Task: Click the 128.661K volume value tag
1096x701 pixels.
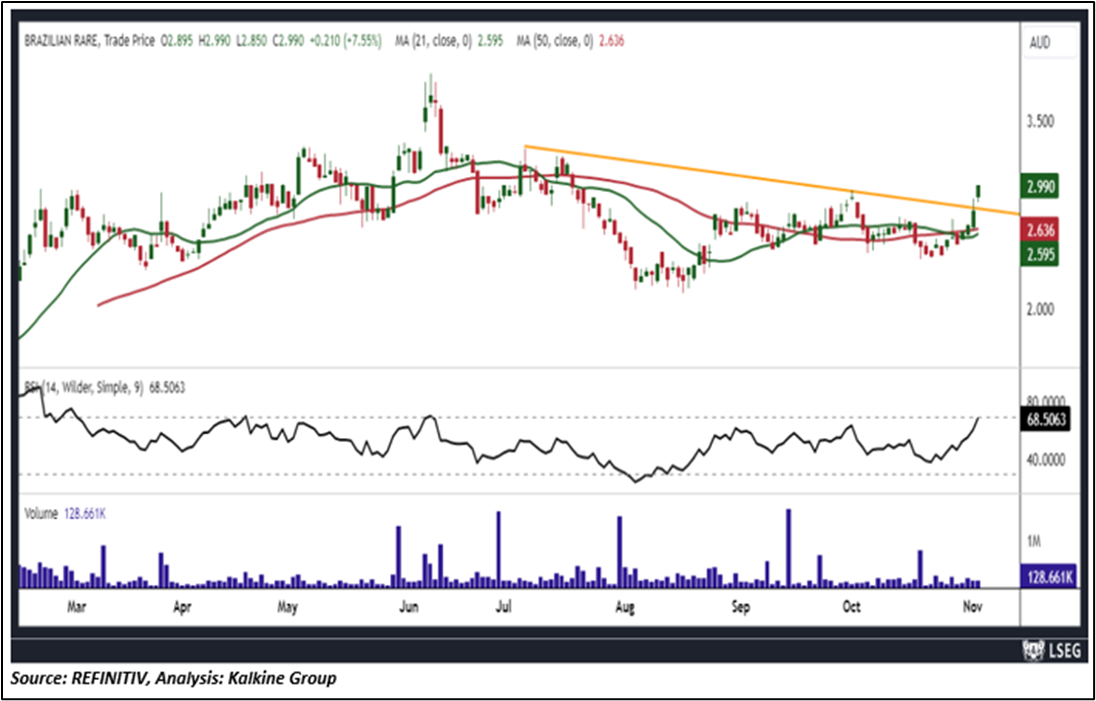Action: click(1049, 577)
